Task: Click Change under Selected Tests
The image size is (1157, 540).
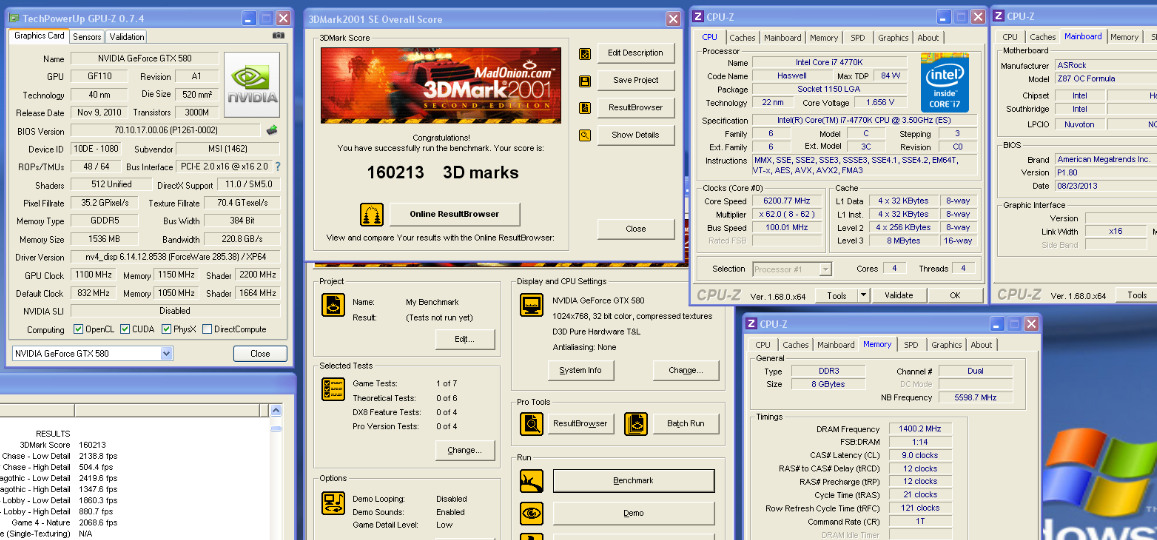Action: point(464,450)
